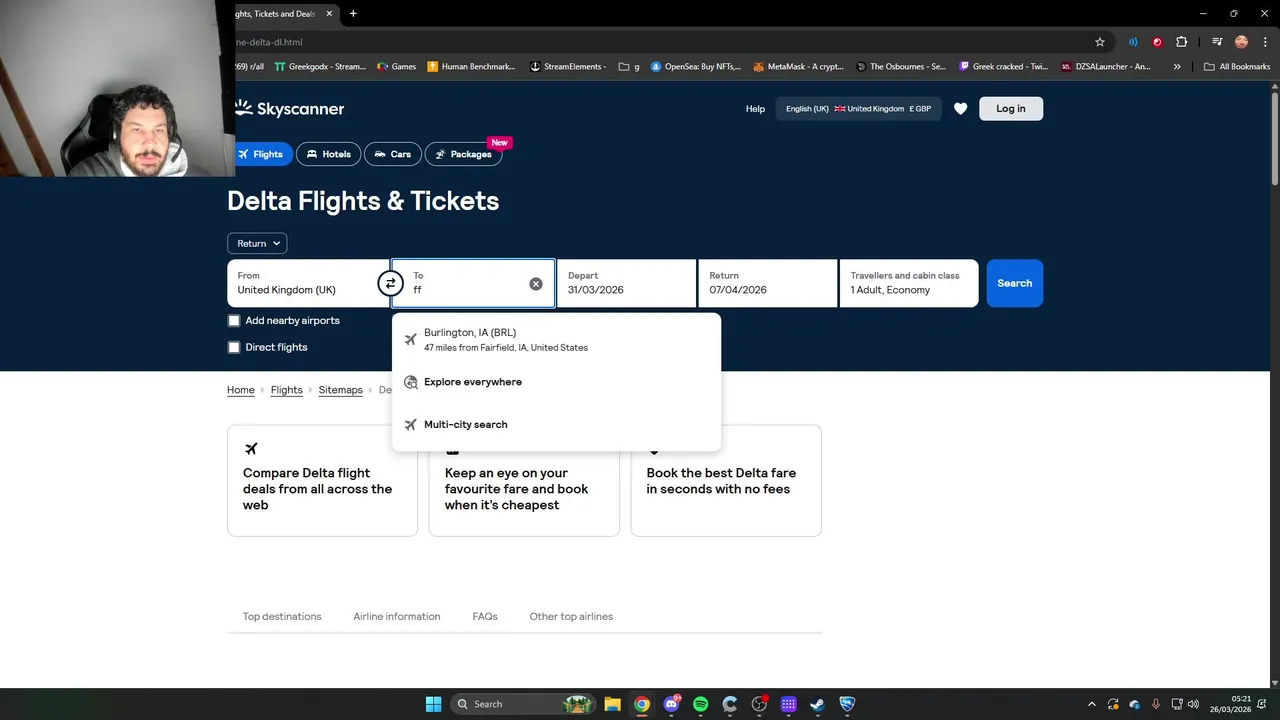Choose Explore everywhere suggestion
The width and height of the screenshot is (1280, 720).
point(556,382)
